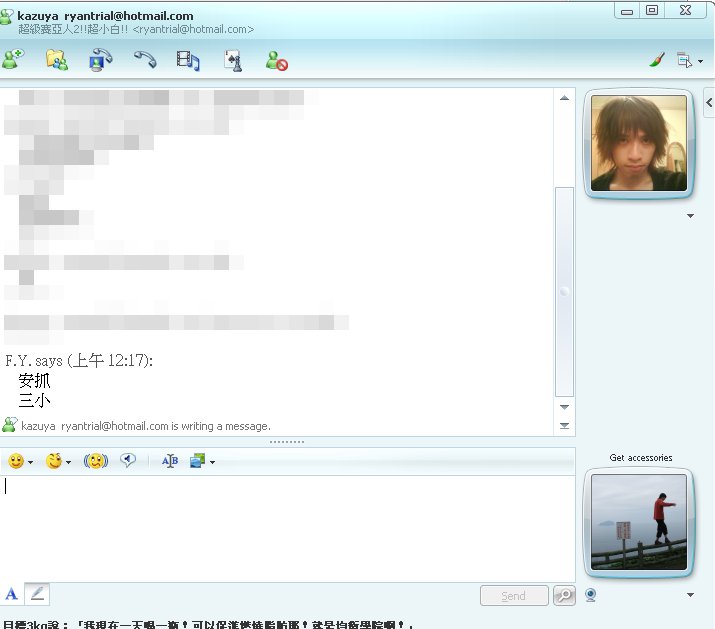Viewport: 715px width, 629px height.
Task: Open the emoticons dropdown
Action: click(31, 462)
